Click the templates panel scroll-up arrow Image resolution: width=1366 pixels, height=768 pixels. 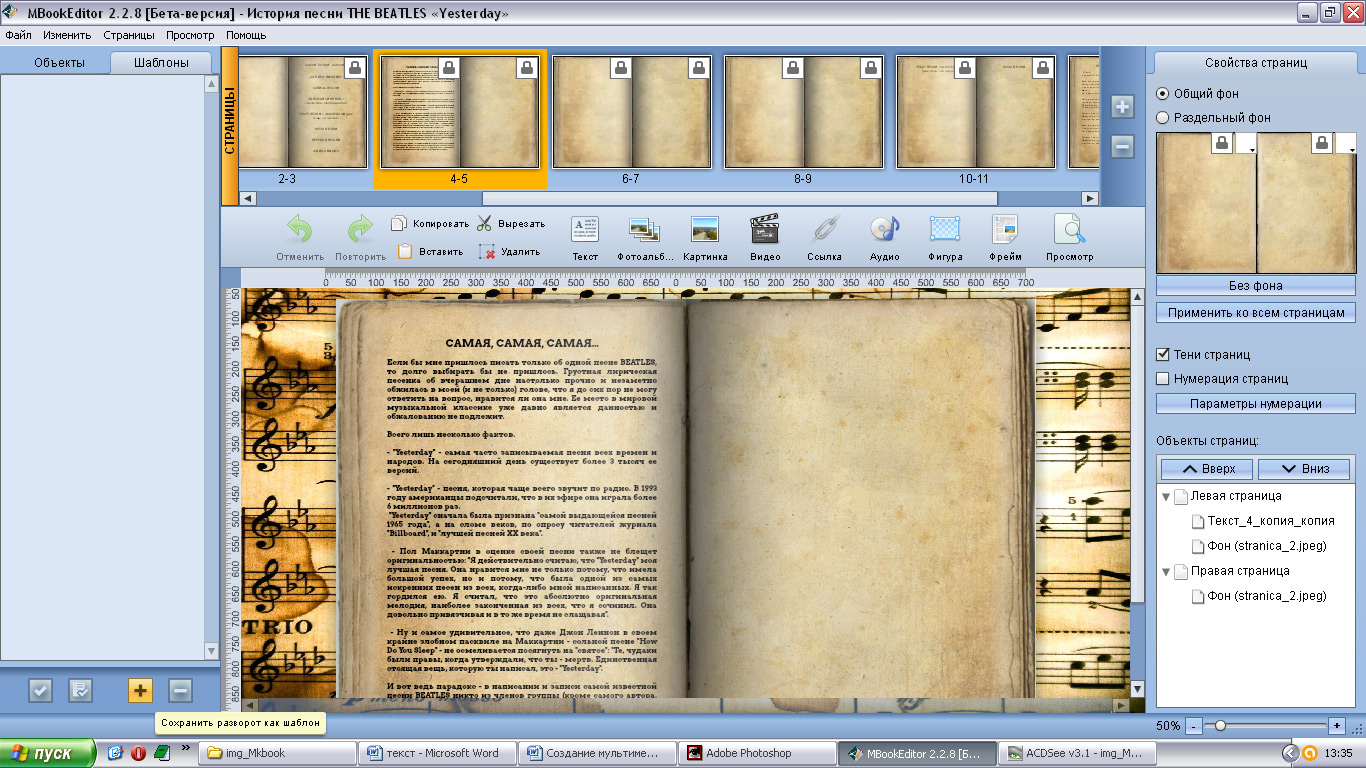coord(211,84)
